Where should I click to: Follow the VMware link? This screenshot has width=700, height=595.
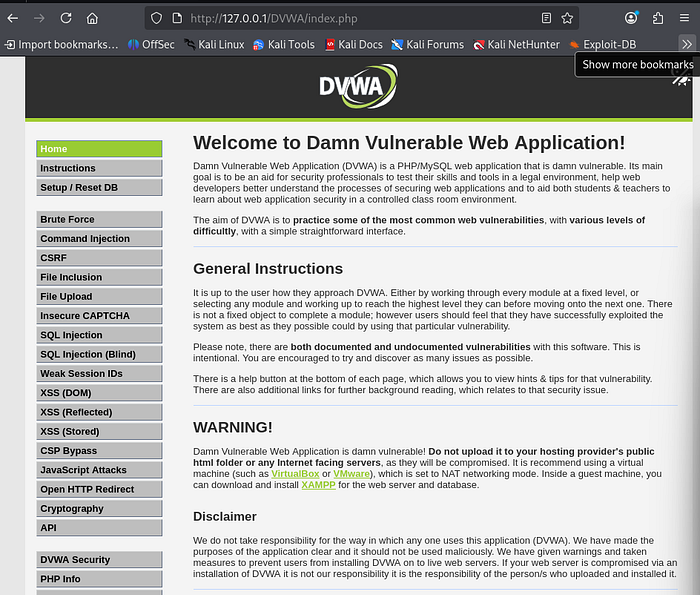[x=351, y=474]
